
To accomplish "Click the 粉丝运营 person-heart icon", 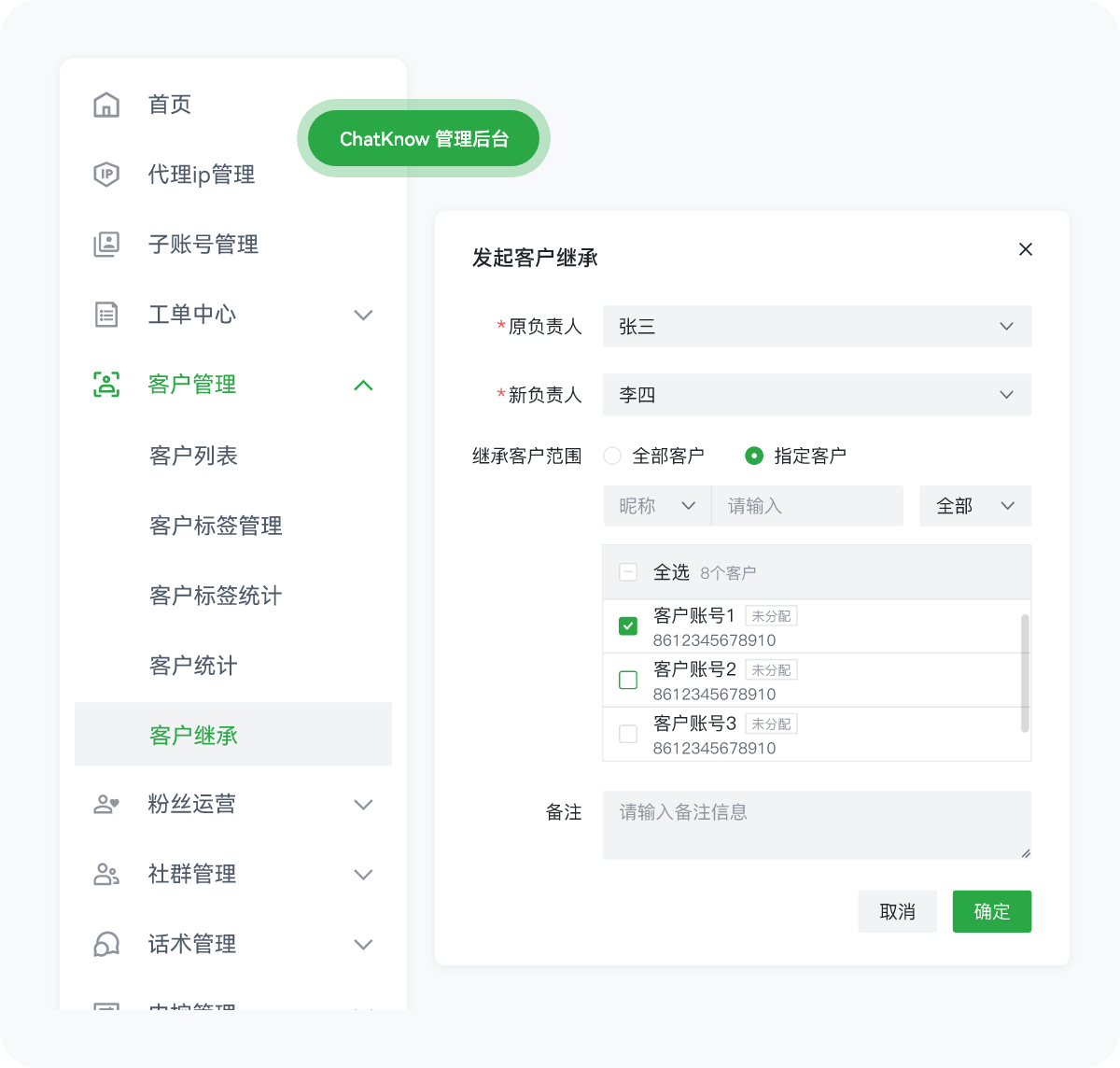I will [106, 804].
